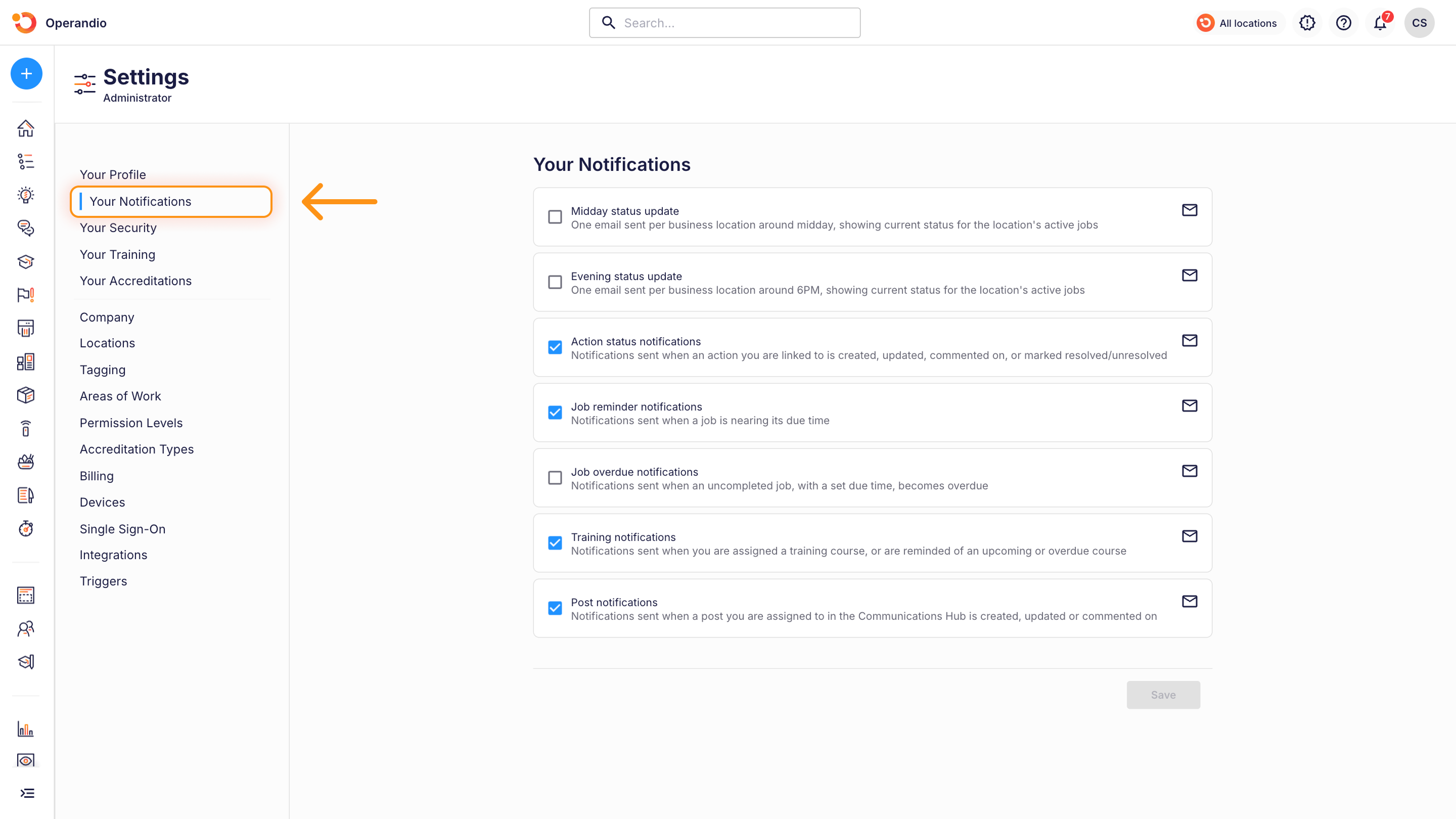Open Your Security settings
The height and width of the screenshot is (819, 1456).
point(118,228)
